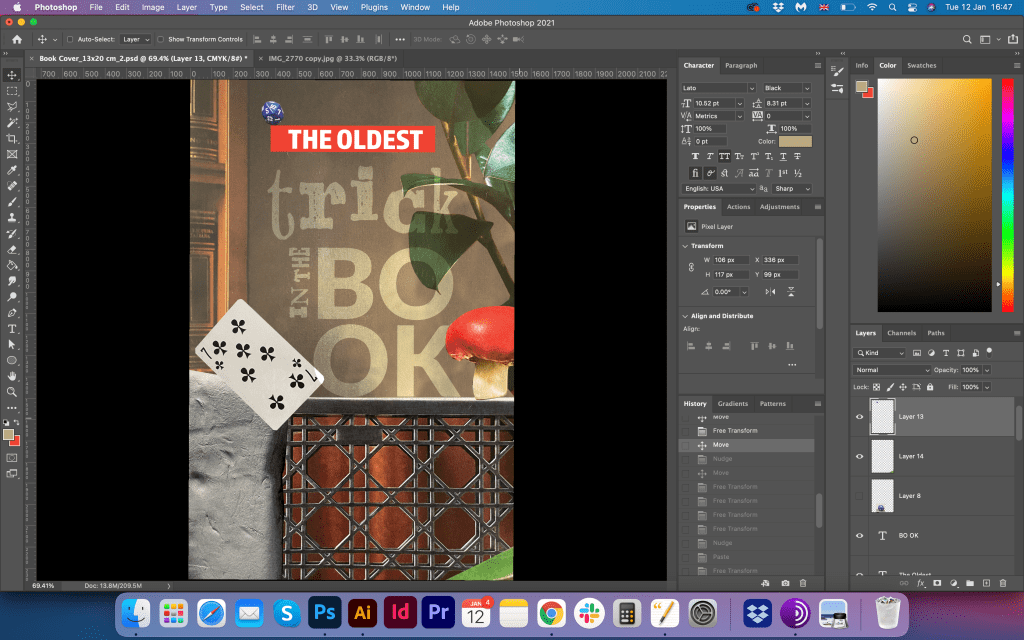Open Illustrator from the Dock

click(x=367, y=612)
